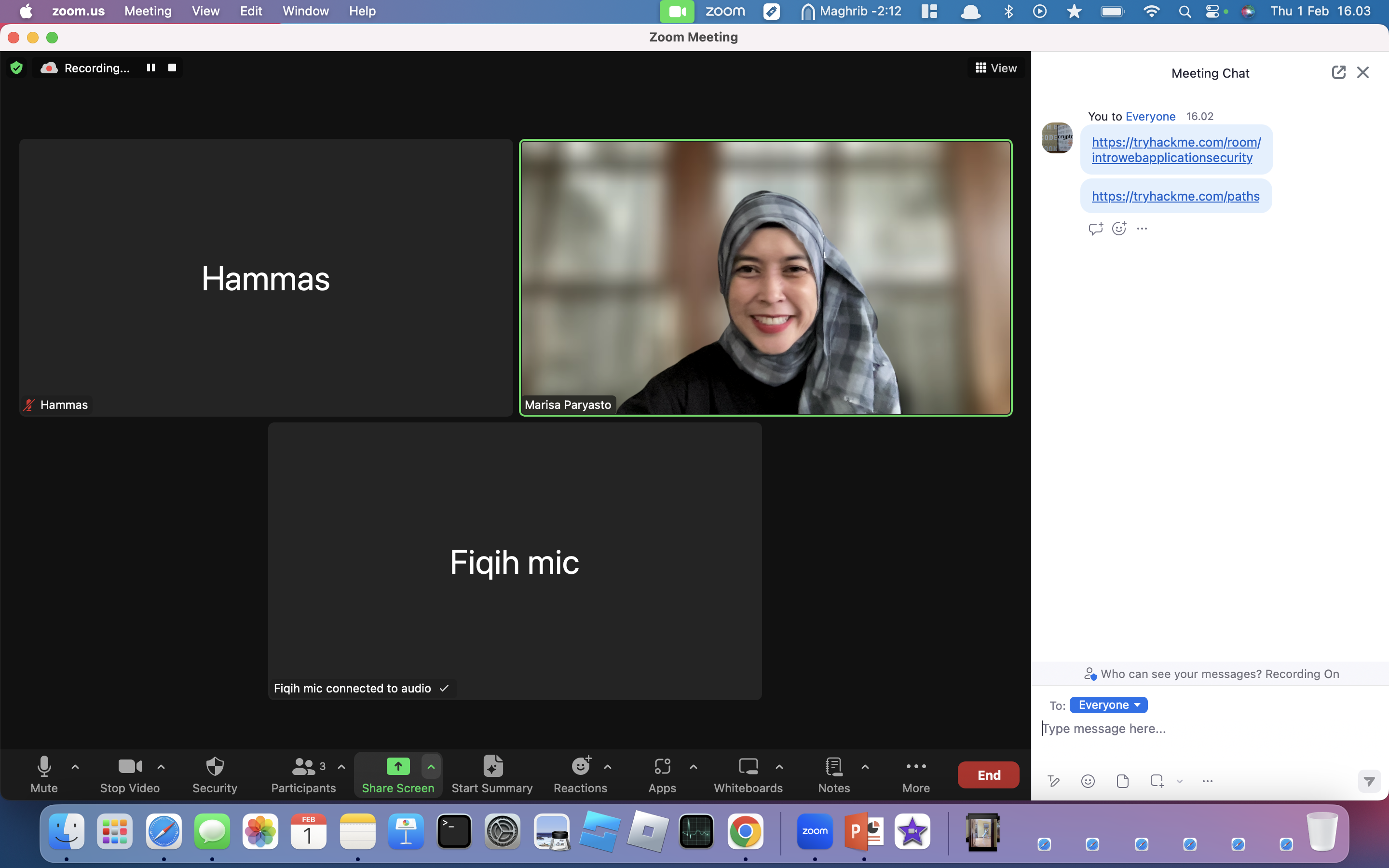Open the text formatting tool in chat
The height and width of the screenshot is (868, 1389).
pos(1054,781)
